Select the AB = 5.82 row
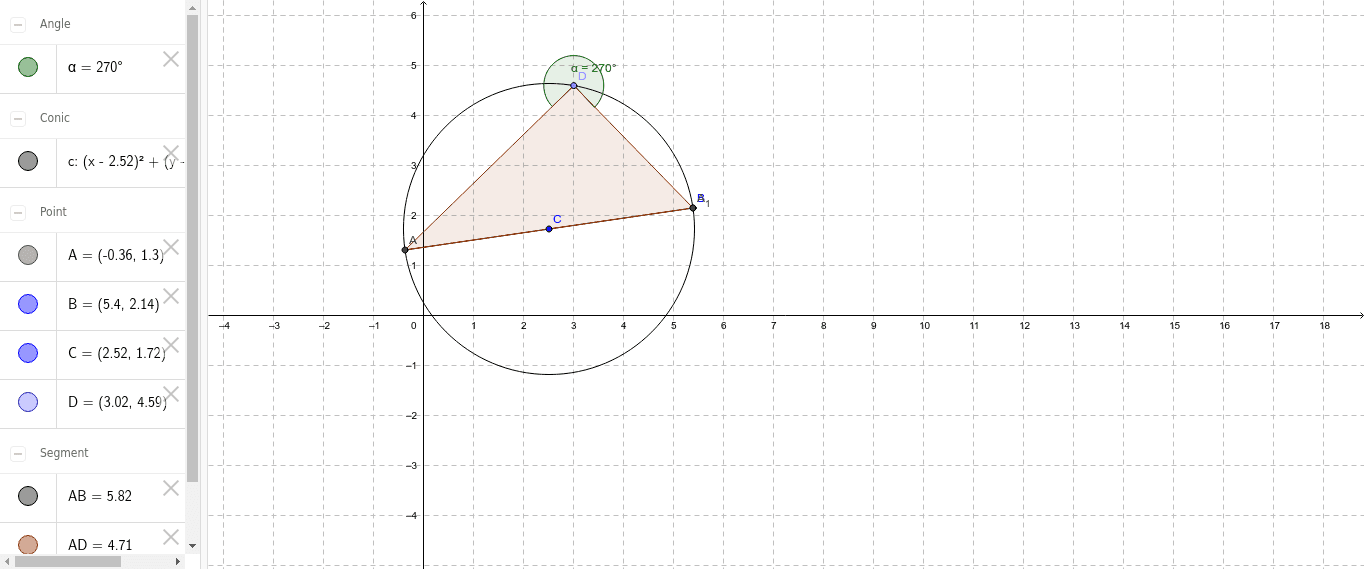The height and width of the screenshot is (571, 1366). (x=93, y=496)
